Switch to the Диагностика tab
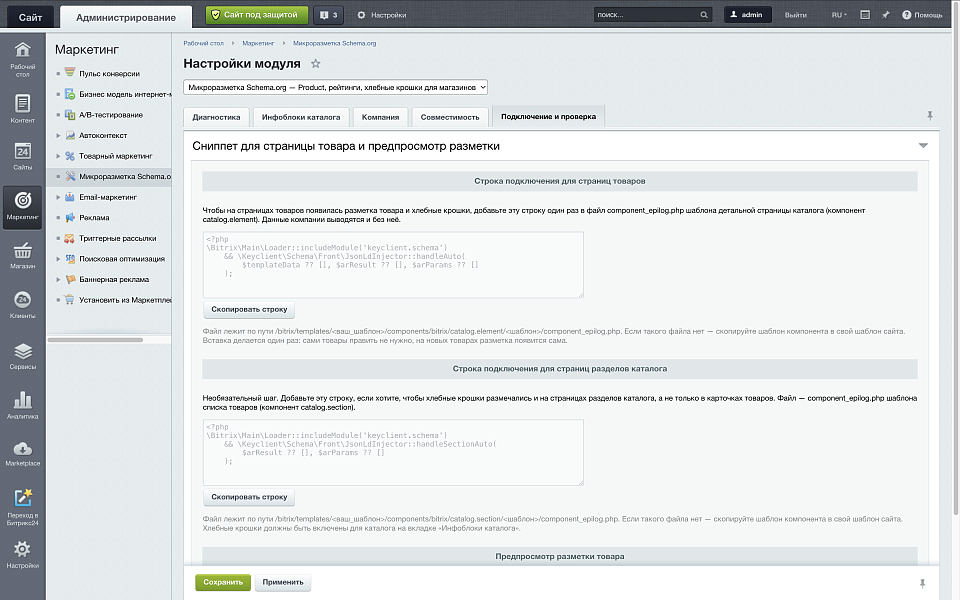This screenshot has height=600, width=960. (216, 117)
